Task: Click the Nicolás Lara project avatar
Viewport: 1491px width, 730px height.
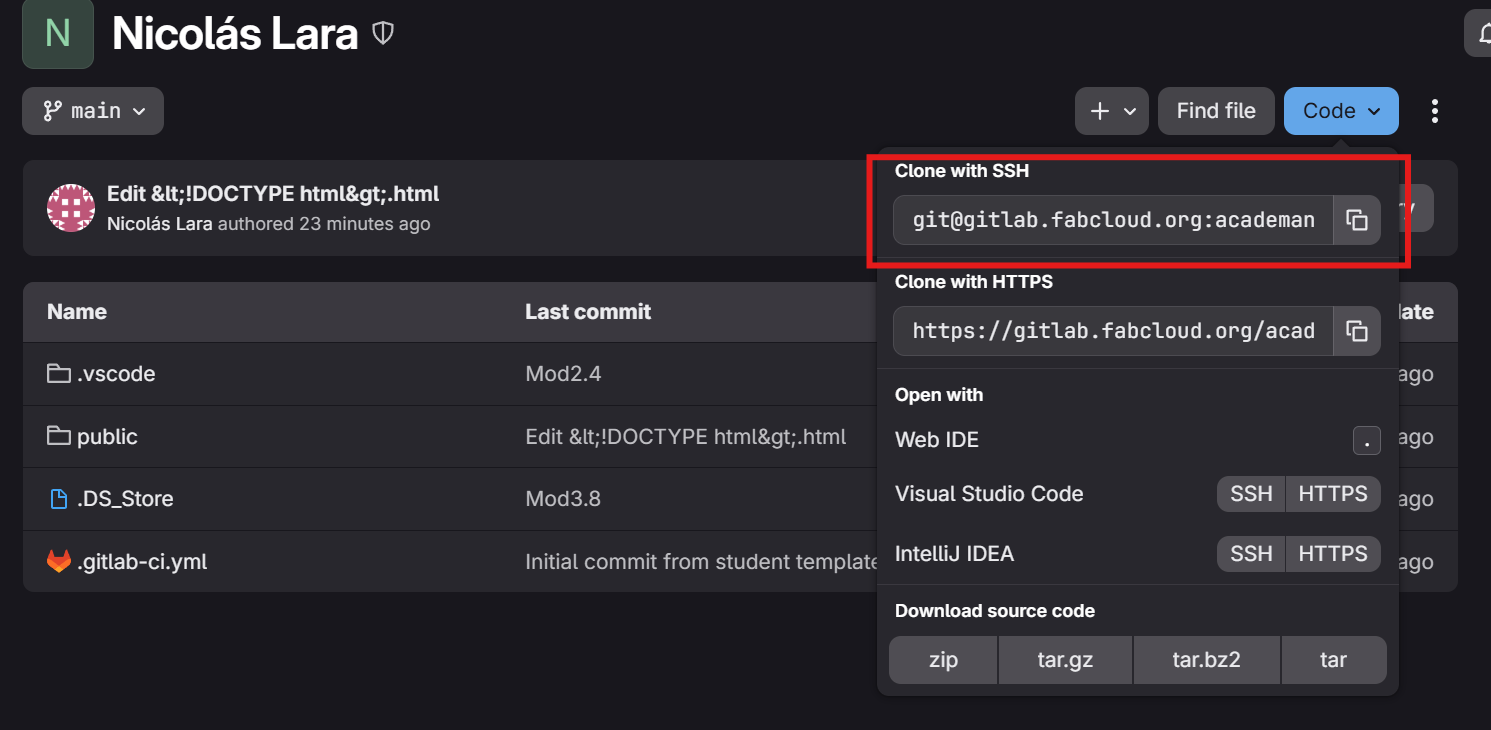Action: pyautogui.click(x=58, y=34)
